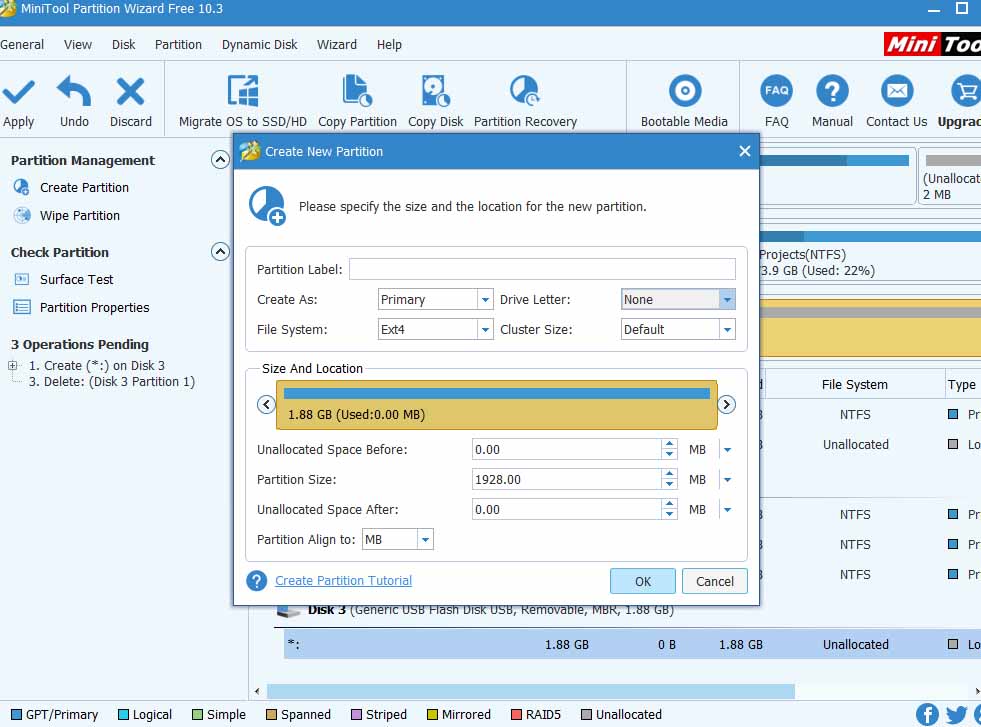This screenshot has height=727, width=981.
Task: Click the help question mark icon in dialog
Action: click(257, 581)
